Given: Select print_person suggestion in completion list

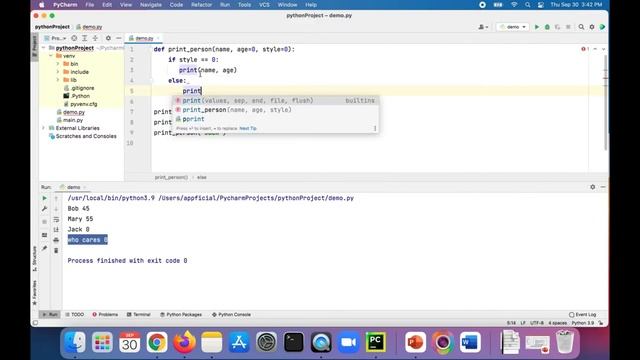Looking at the screenshot, I should (275, 110).
